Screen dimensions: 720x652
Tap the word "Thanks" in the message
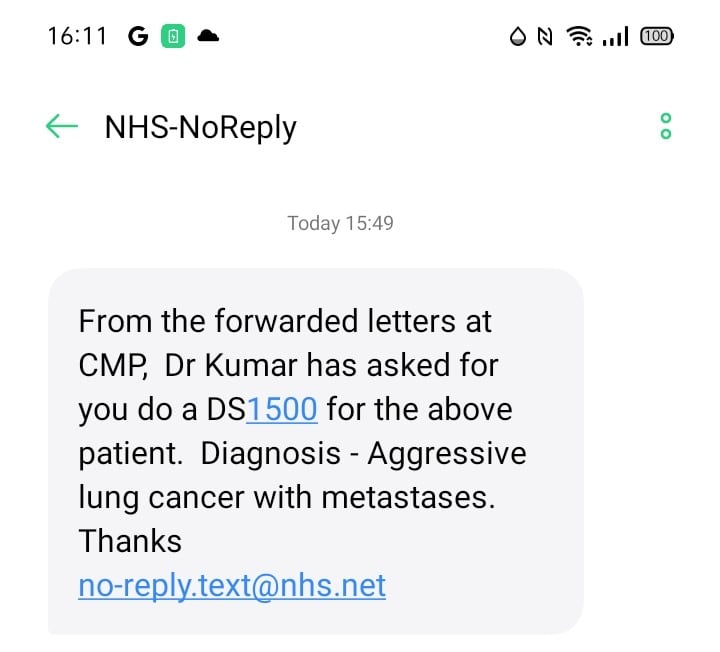pyautogui.click(x=130, y=541)
